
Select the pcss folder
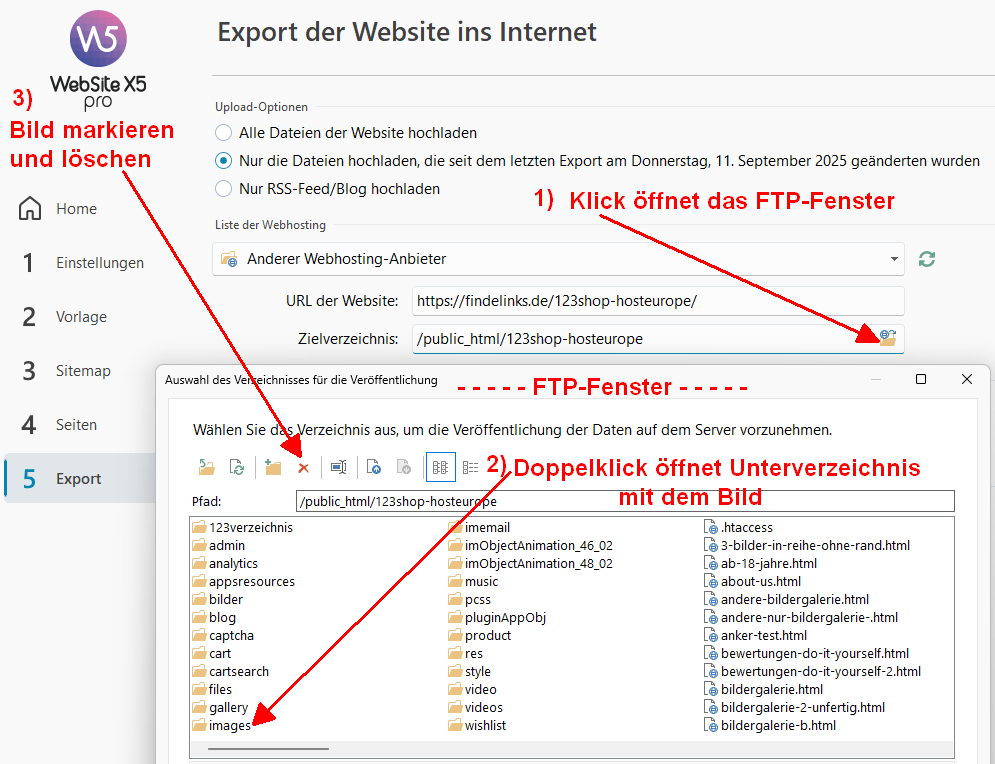click(x=470, y=599)
